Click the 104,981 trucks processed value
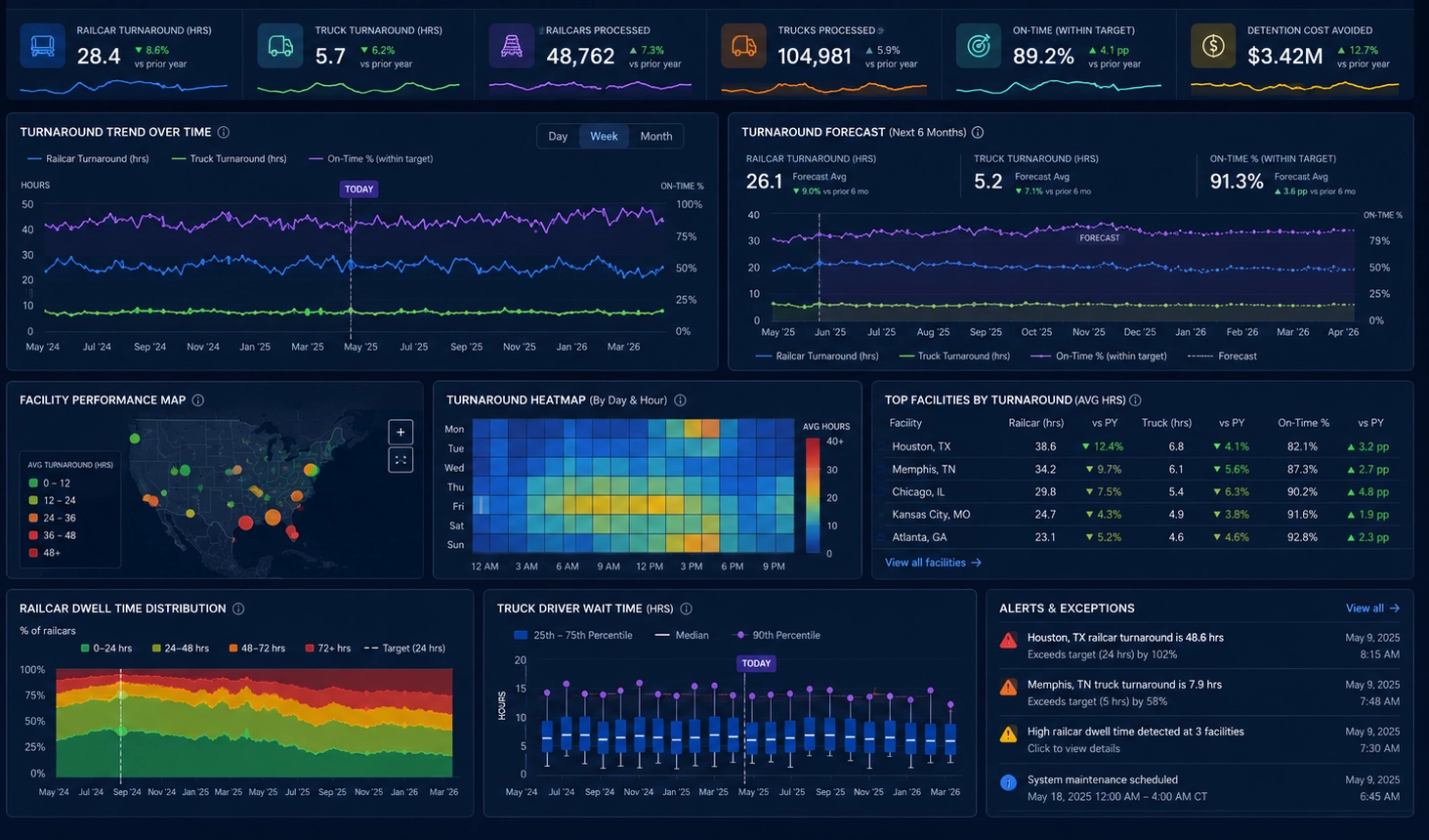 point(815,57)
